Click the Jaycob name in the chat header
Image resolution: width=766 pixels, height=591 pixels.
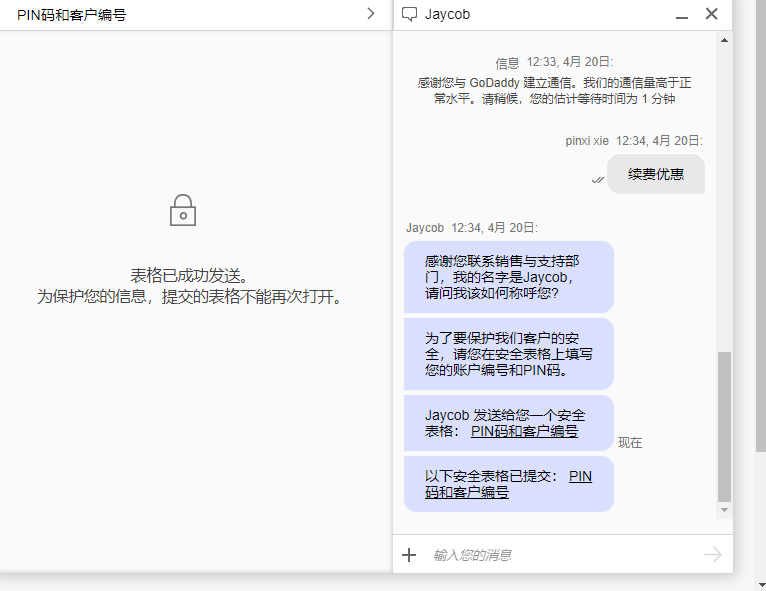[x=447, y=14]
